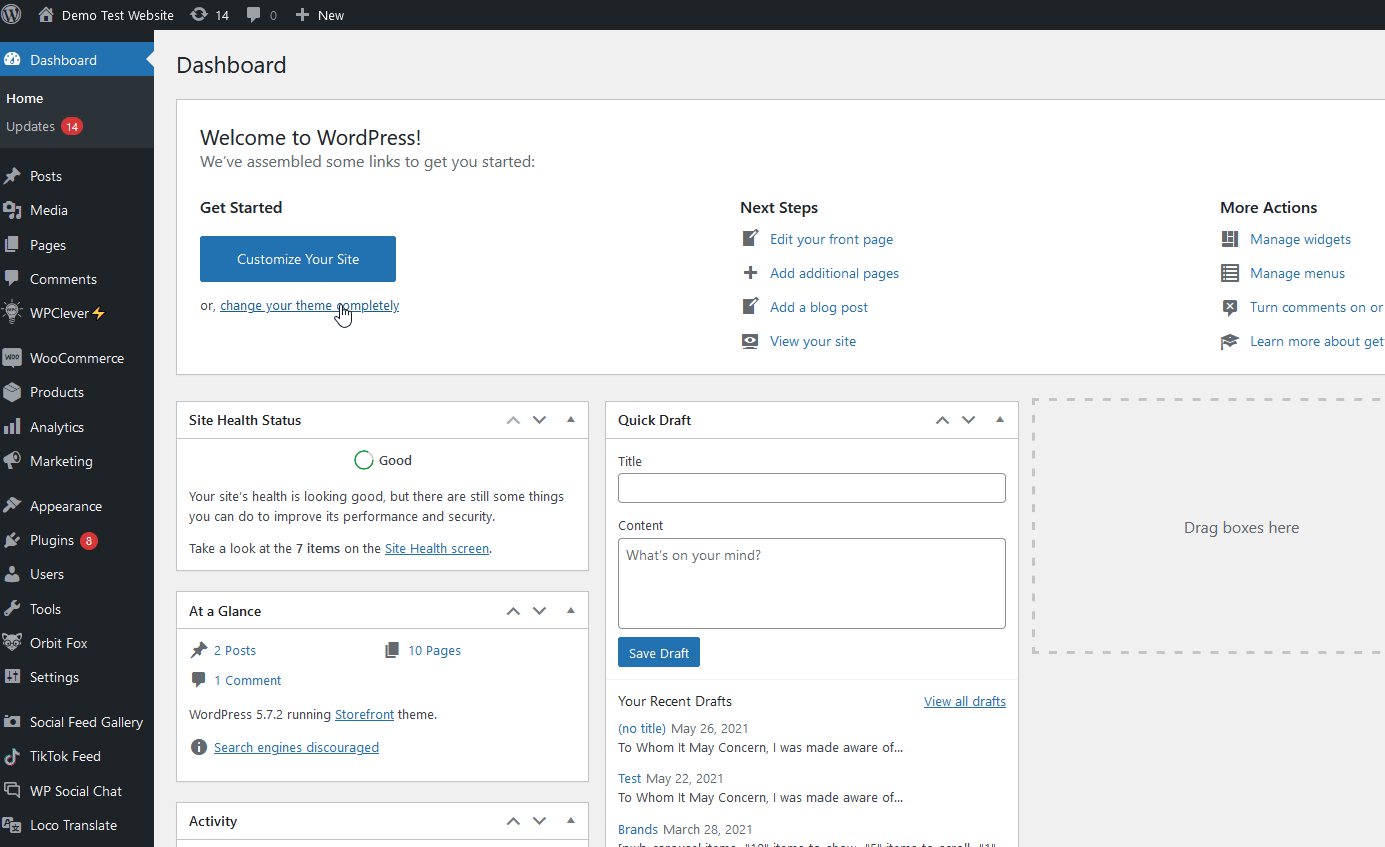1385x847 pixels.
Task: Collapse the At a Glance panel
Action: pos(571,610)
